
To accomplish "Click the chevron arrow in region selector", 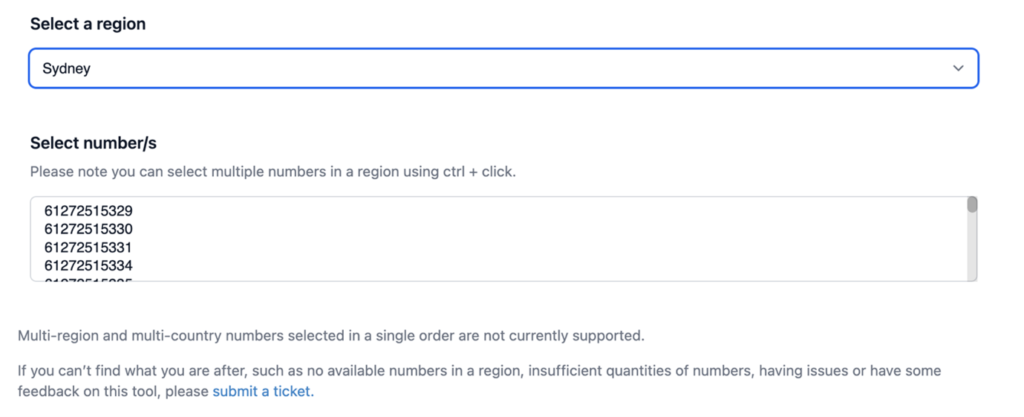I will pyautogui.click(x=958, y=68).
